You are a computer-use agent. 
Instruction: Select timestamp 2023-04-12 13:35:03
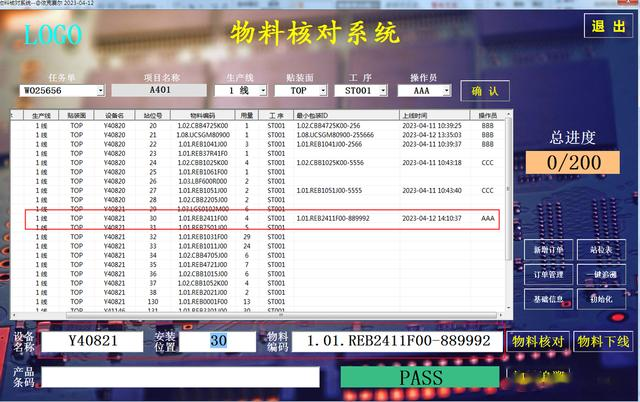(432, 135)
